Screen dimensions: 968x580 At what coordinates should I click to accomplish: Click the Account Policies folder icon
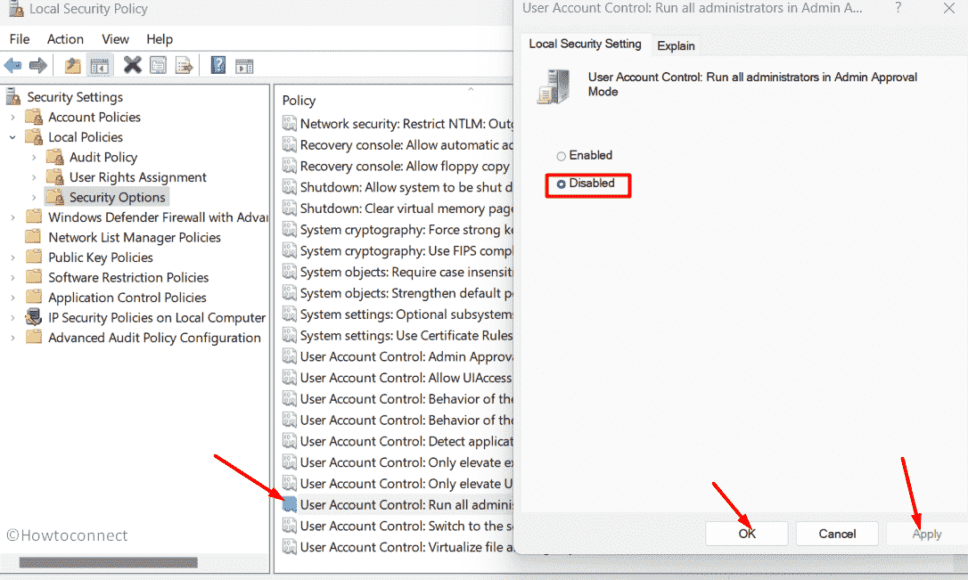(x=34, y=117)
